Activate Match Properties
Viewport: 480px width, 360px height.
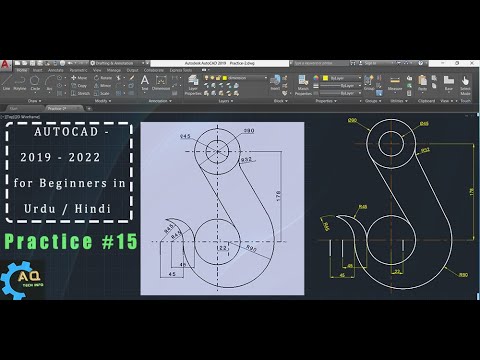coord(303,85)
